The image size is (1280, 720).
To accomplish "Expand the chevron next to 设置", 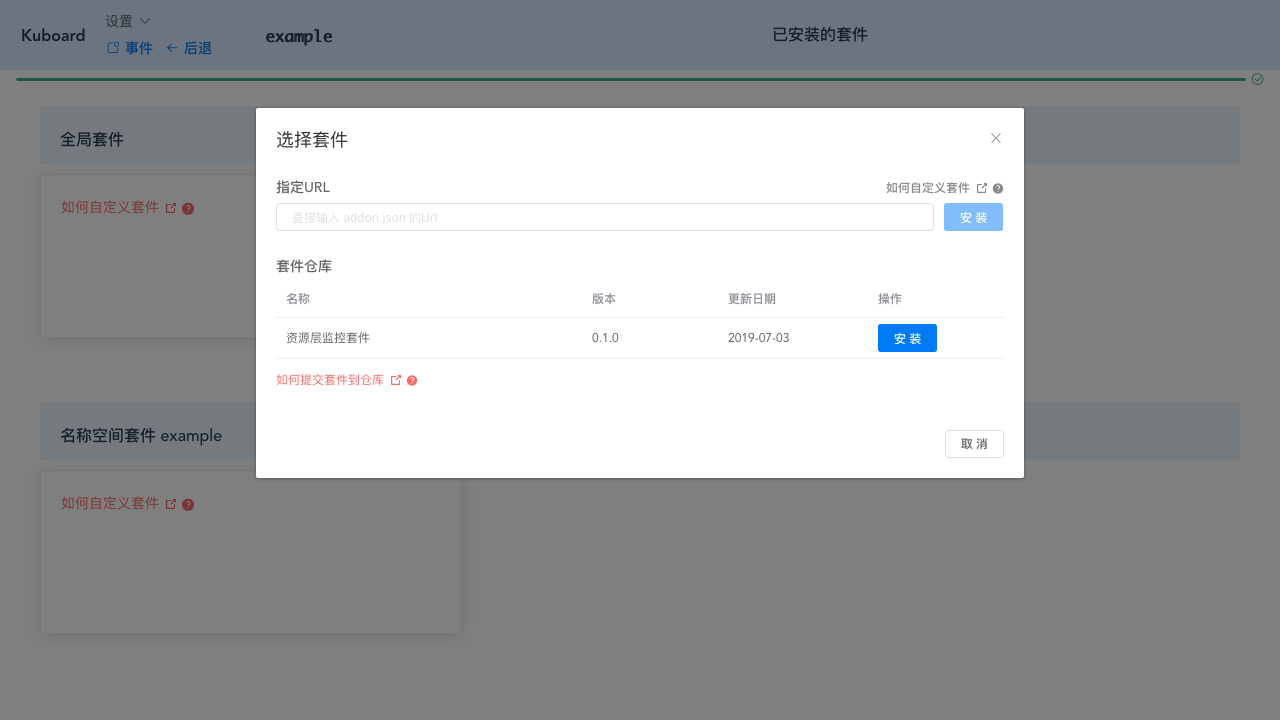I will click(x=144, y=20).
